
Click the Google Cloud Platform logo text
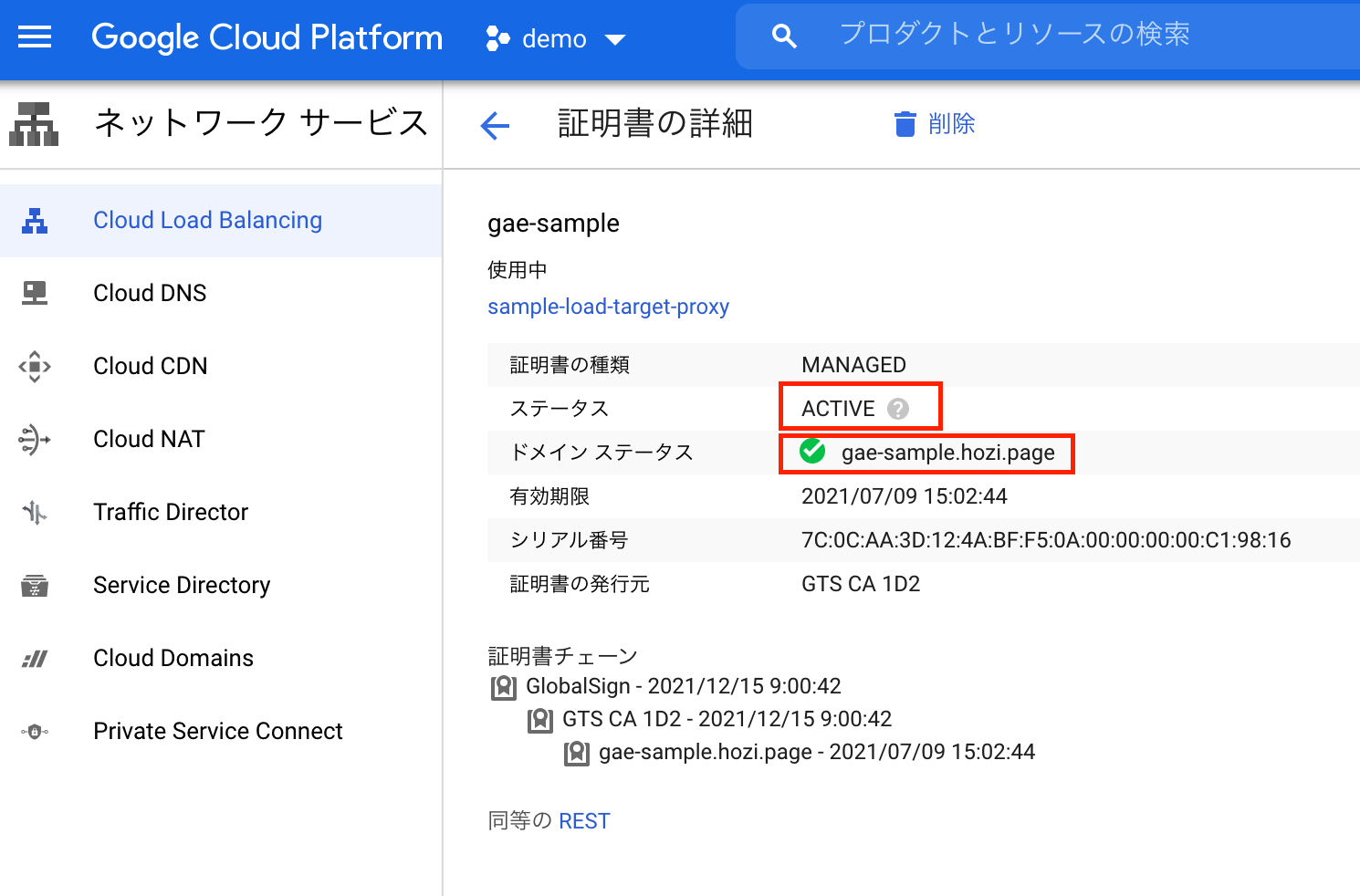[x=267, y=37]
